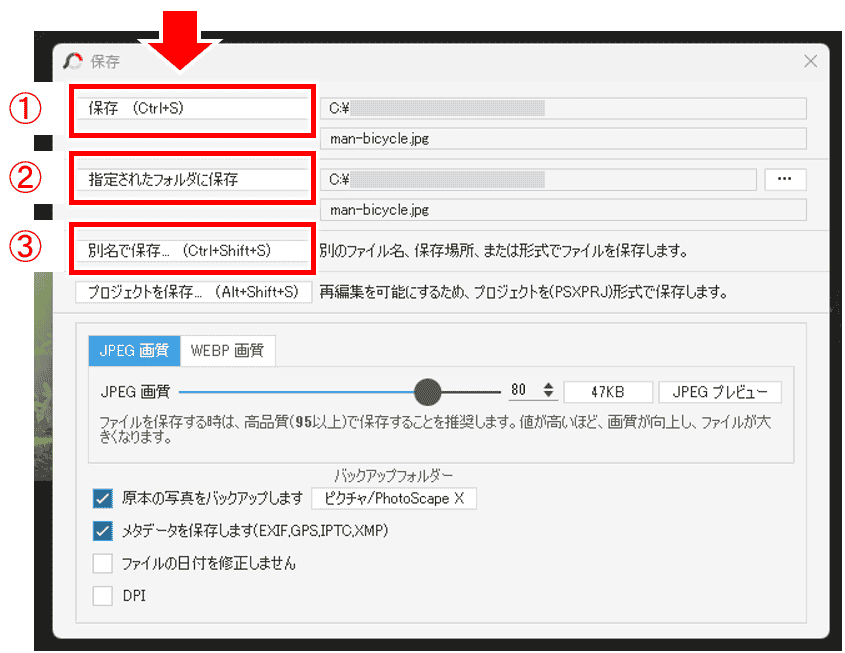Click the 保存 section's man-bicycle.jpg filename field
The image size is (845, 653).
pos(563,138)
